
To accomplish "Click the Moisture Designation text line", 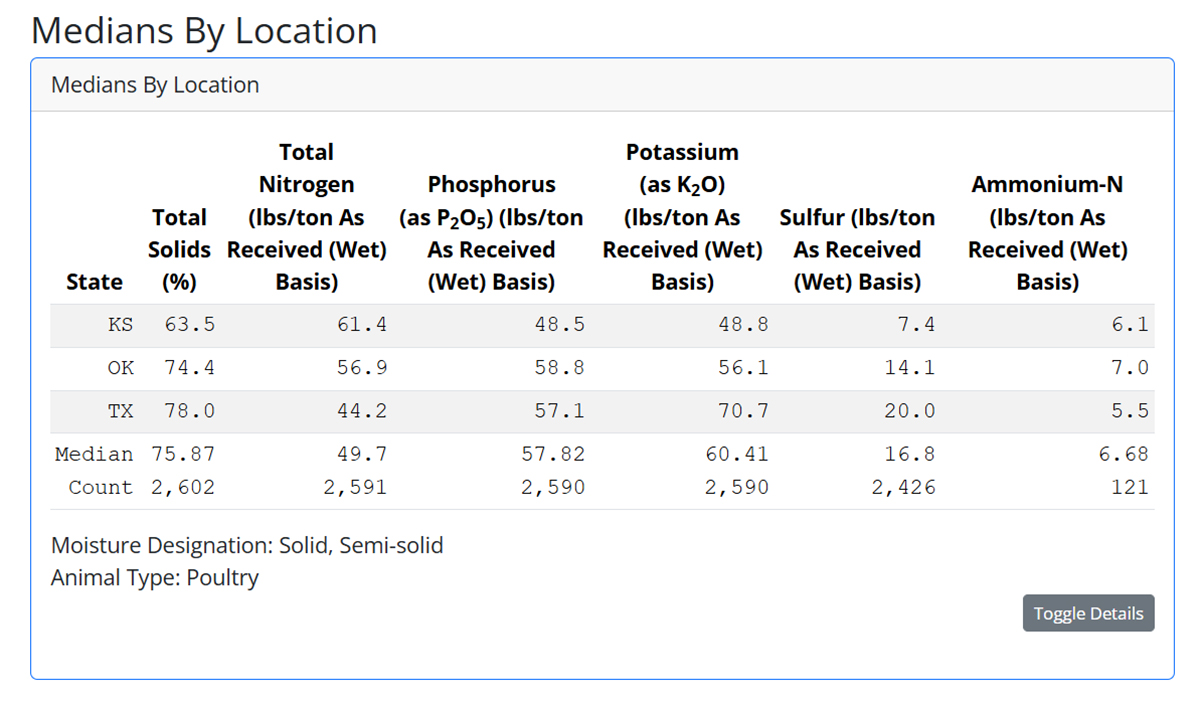I will point(247,545).
